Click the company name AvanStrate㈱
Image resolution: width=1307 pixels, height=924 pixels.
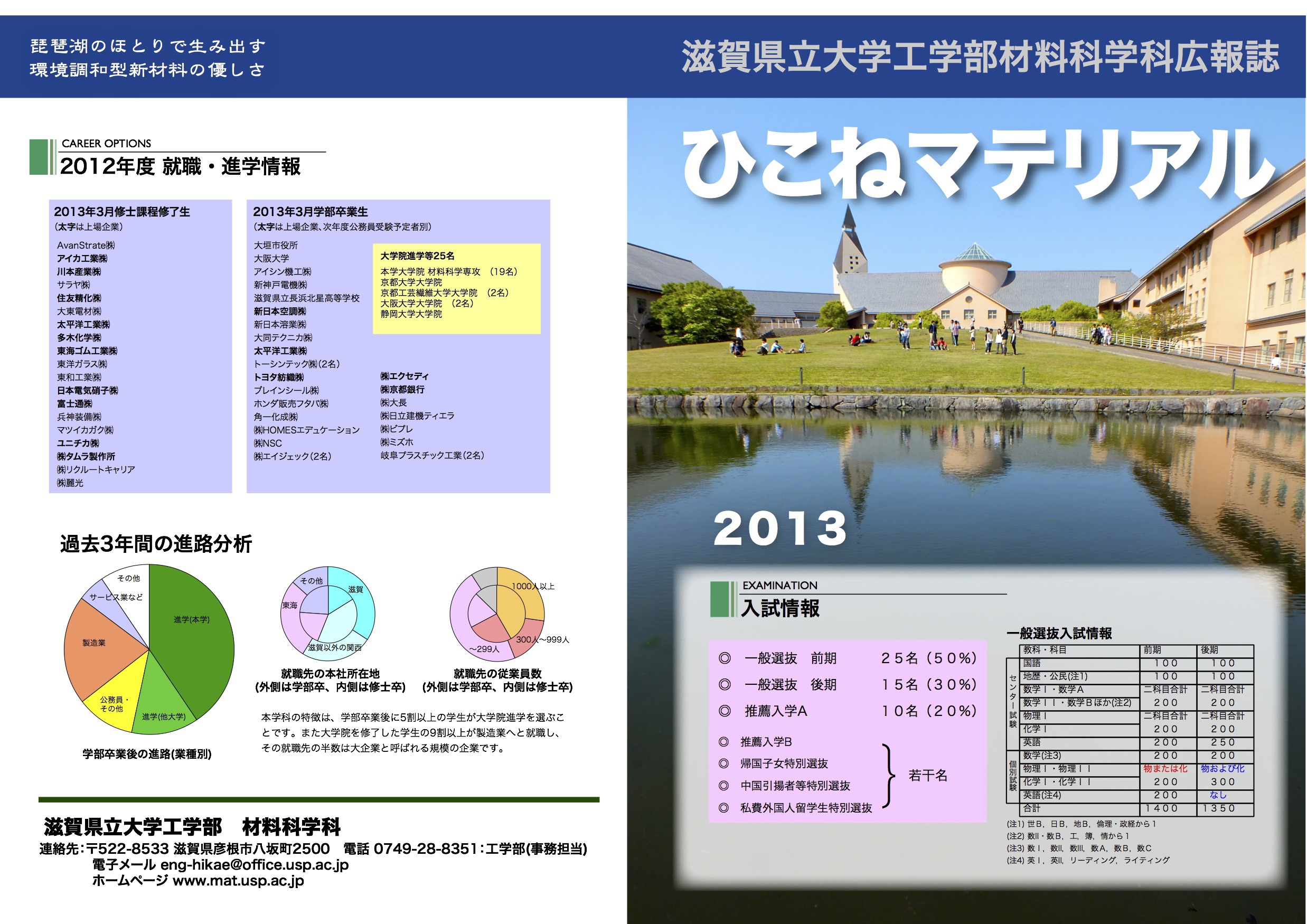(86, 246)
